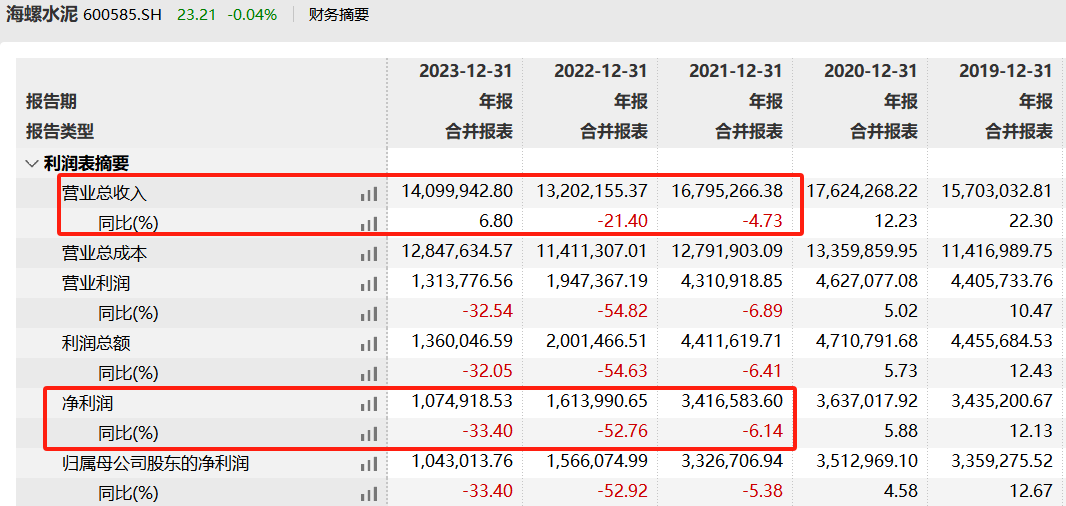1066x506 pixels.
Task: Open chart icon for 营业利润 同比(%) row
Action: coord(368,314)
